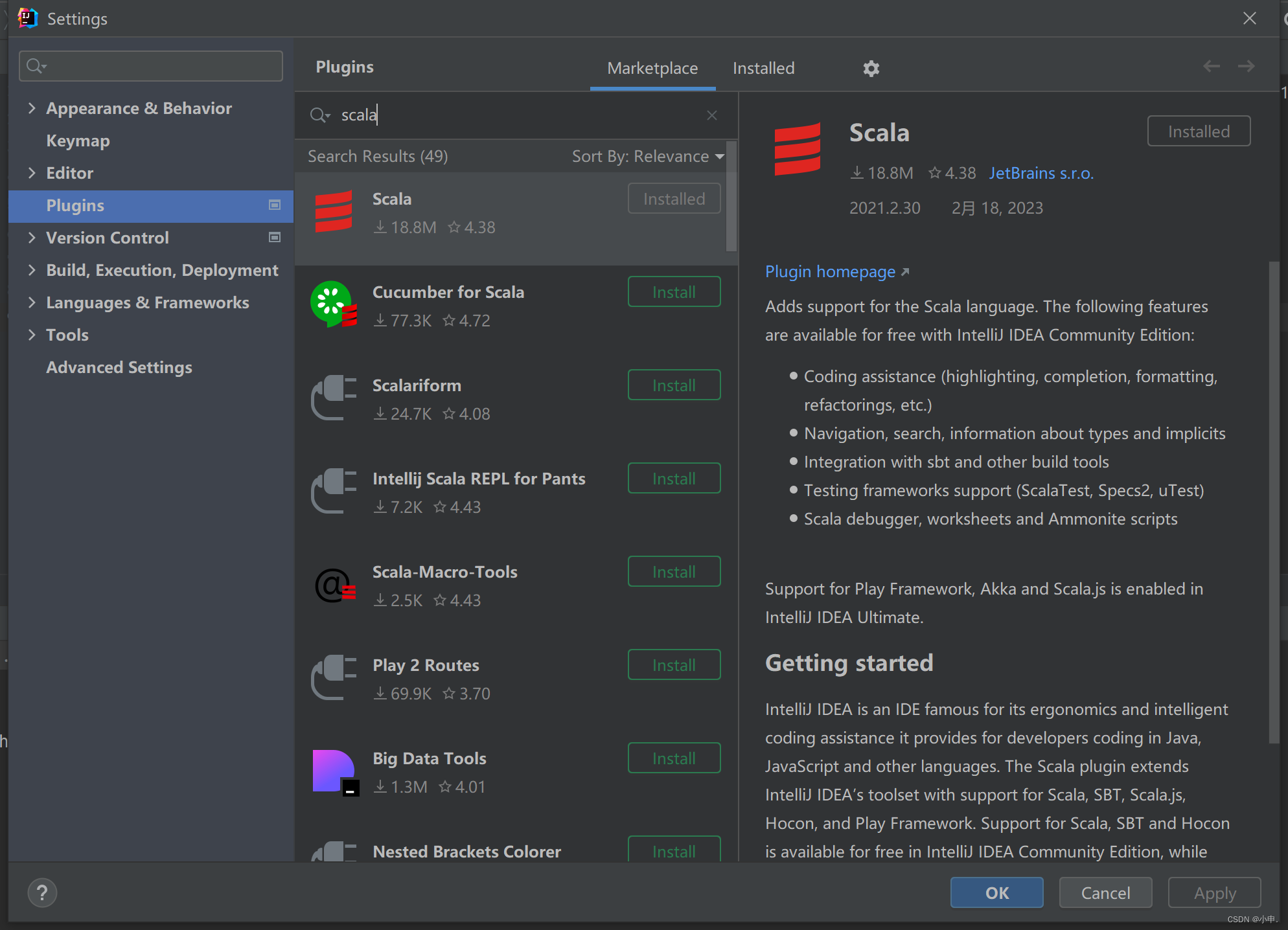Viewport: 1288px width, 930px height.
Task: Install the Play 2 Routes plugin
Action: click(674, 665)
